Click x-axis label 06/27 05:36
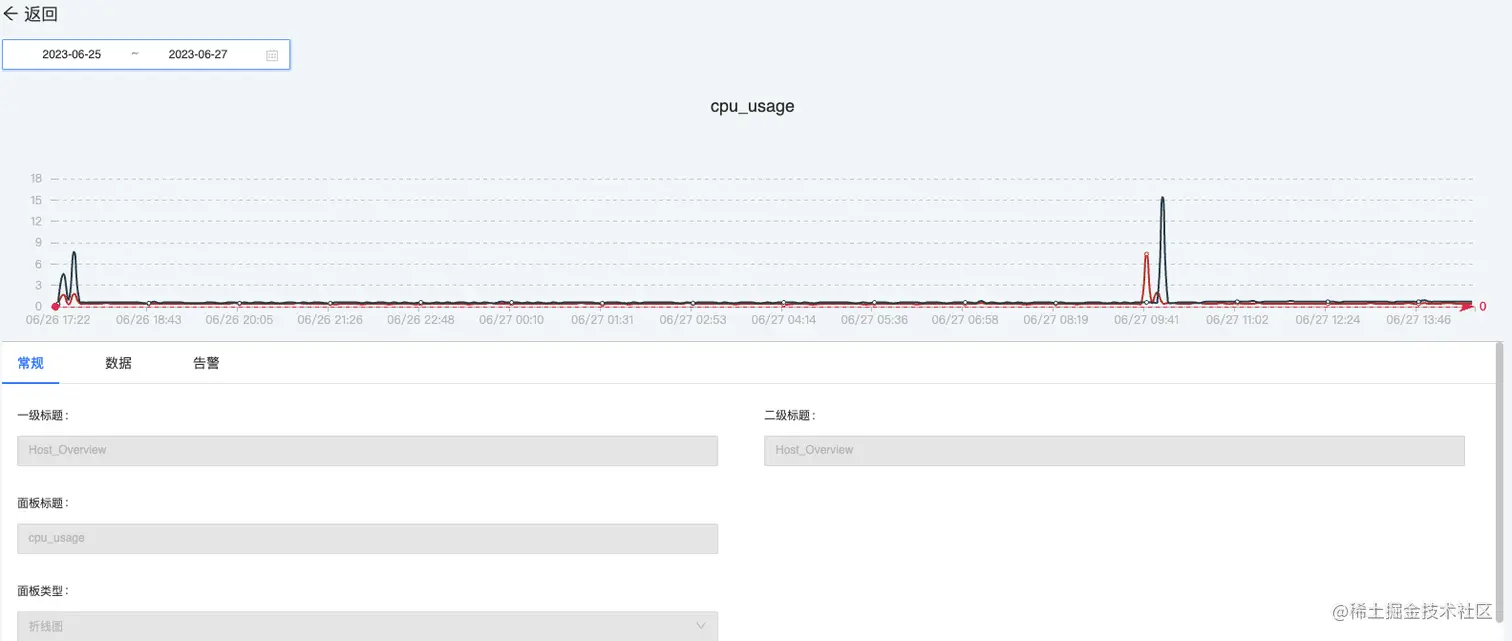1512x641 pixels. coord(874,320)
